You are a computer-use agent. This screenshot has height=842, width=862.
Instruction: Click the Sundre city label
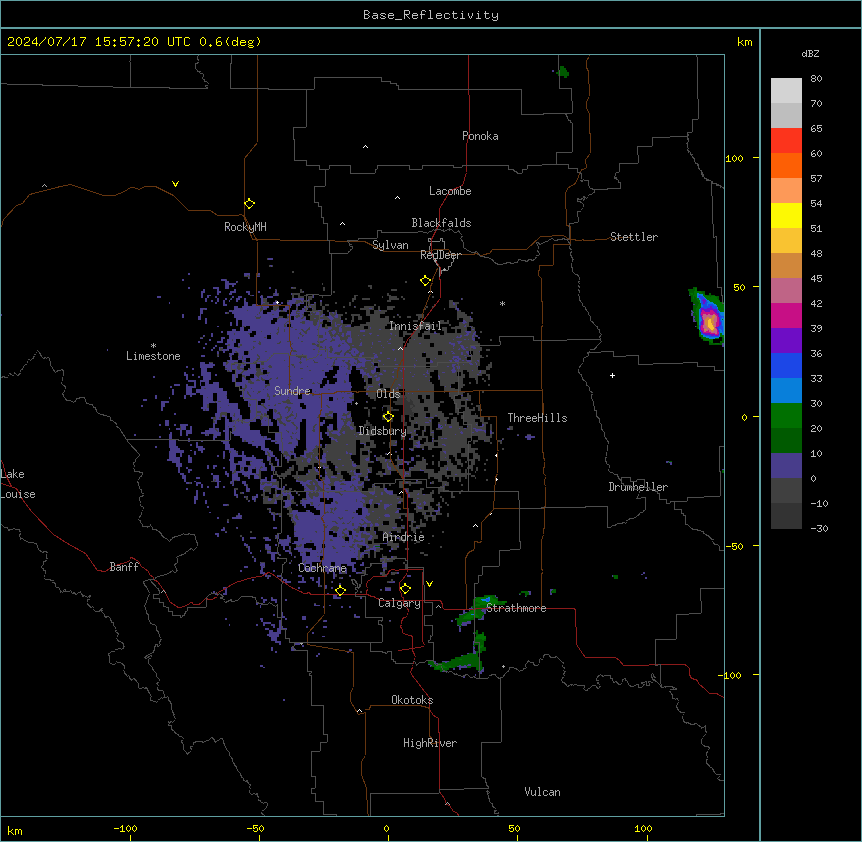[292, 391]
